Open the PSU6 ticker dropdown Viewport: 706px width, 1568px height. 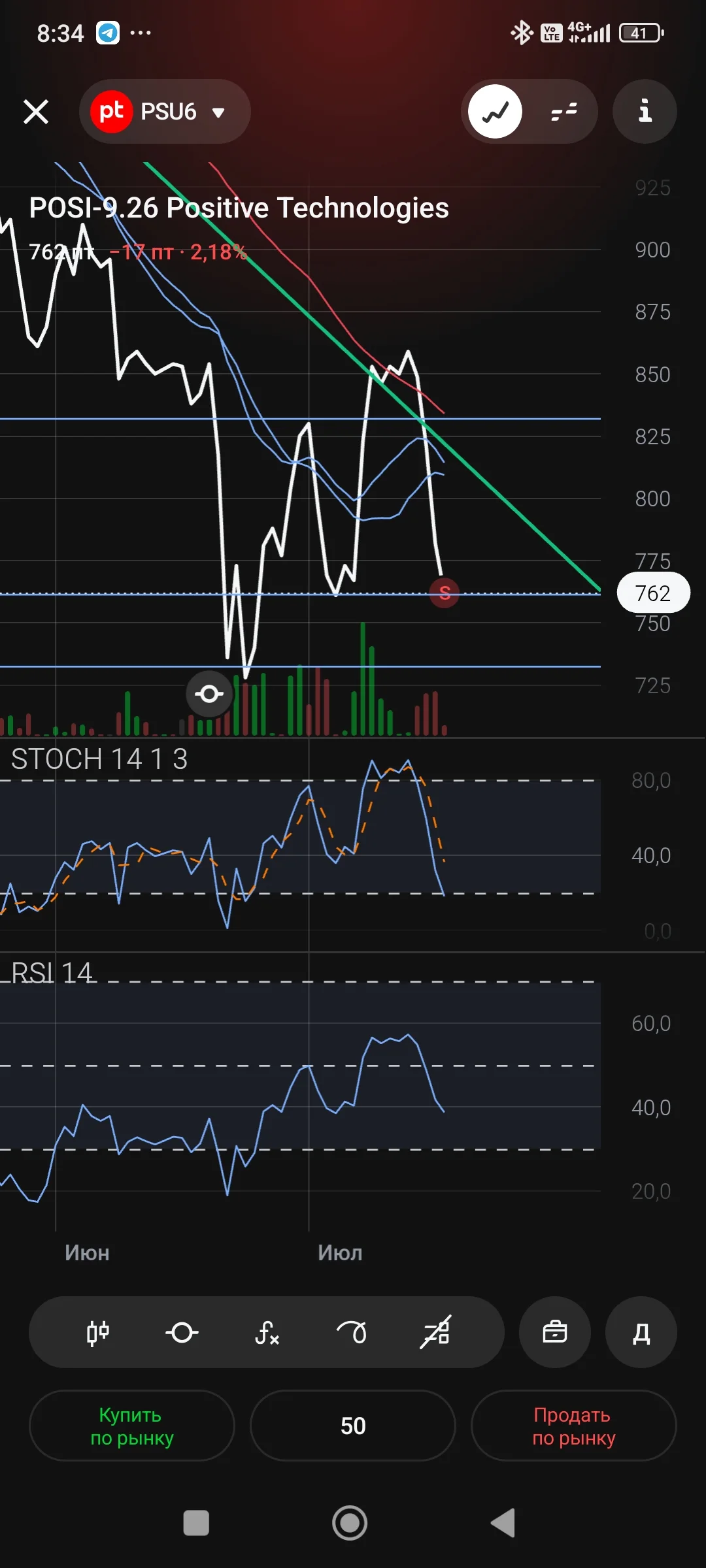tap(165, 112)
